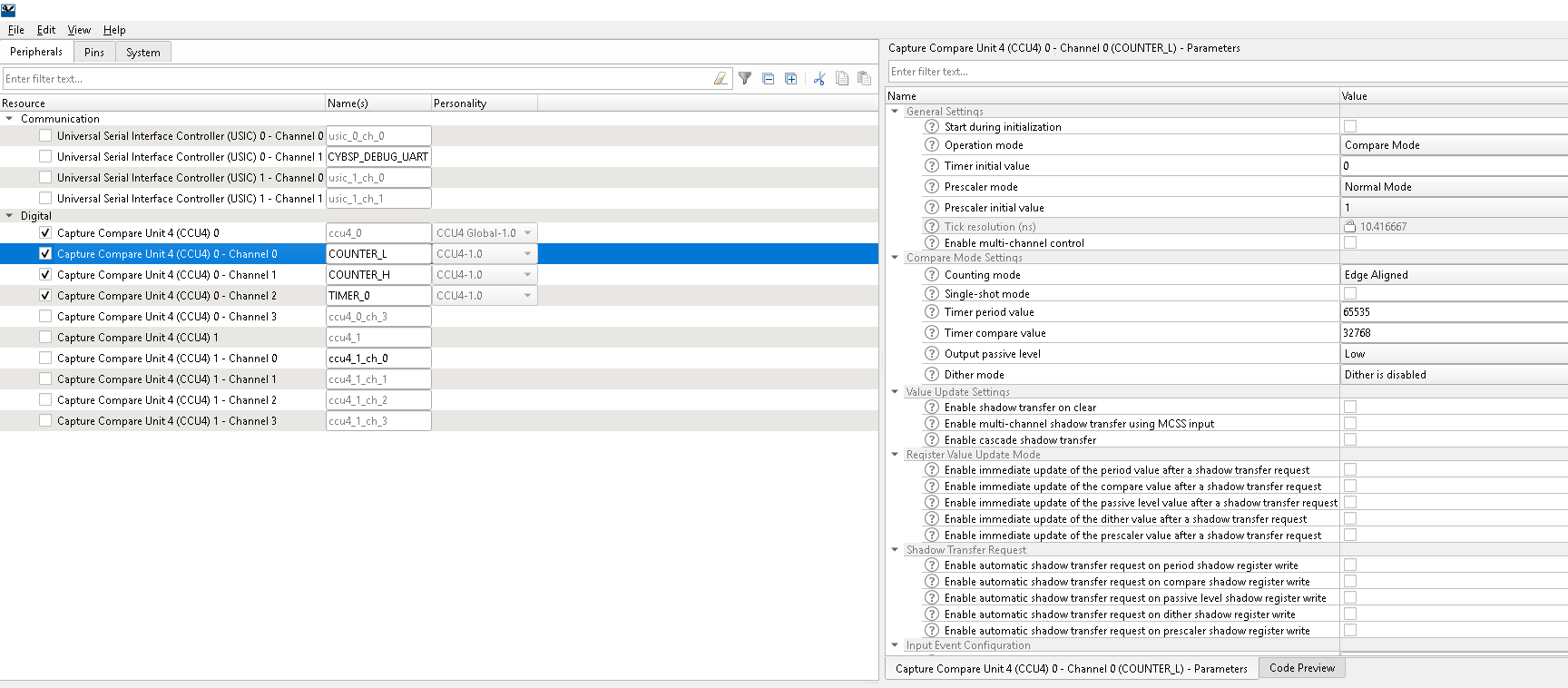Open help icon for Enable multi-channel control

click(x=932, y=243)
